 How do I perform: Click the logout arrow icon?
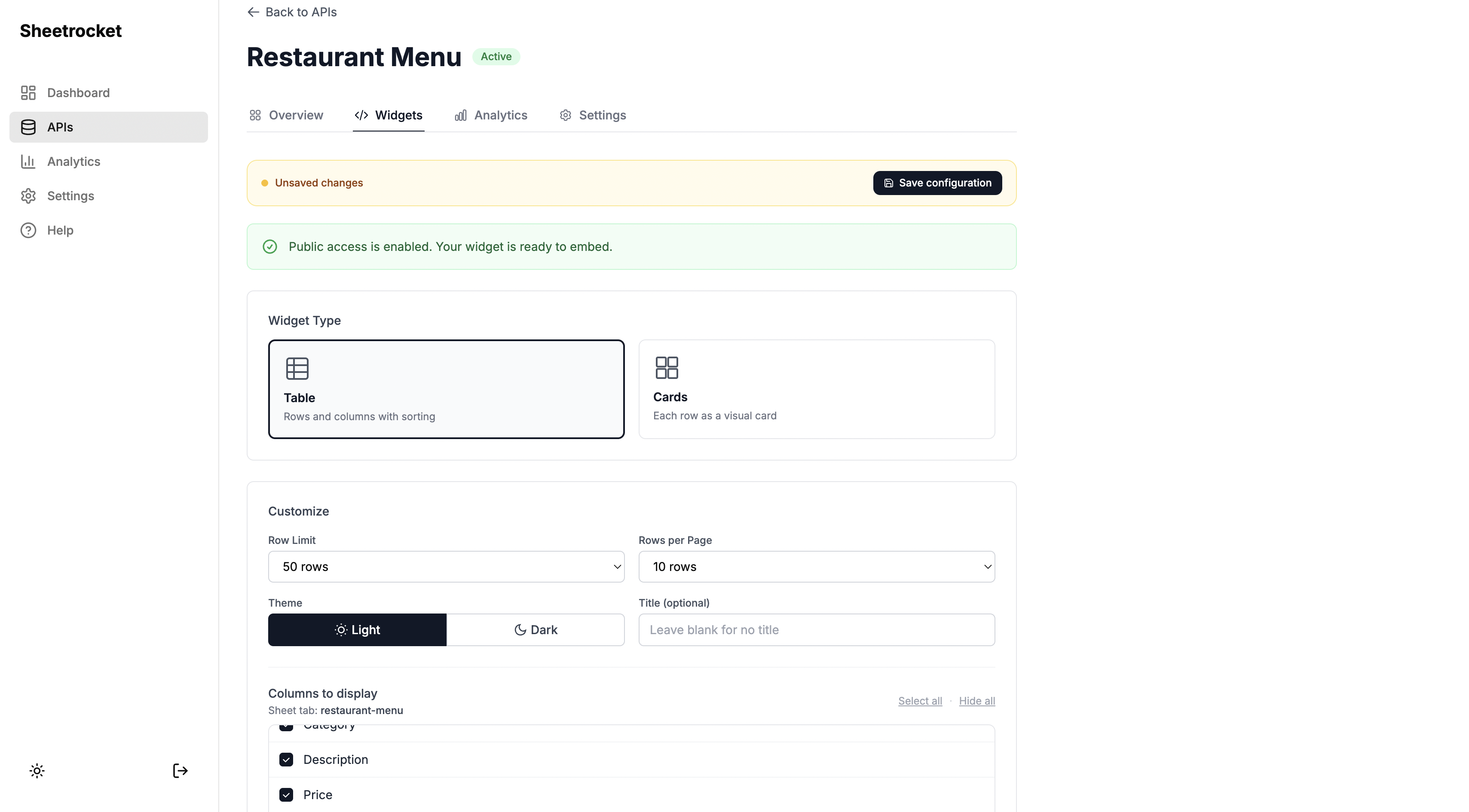click(180, 771)
